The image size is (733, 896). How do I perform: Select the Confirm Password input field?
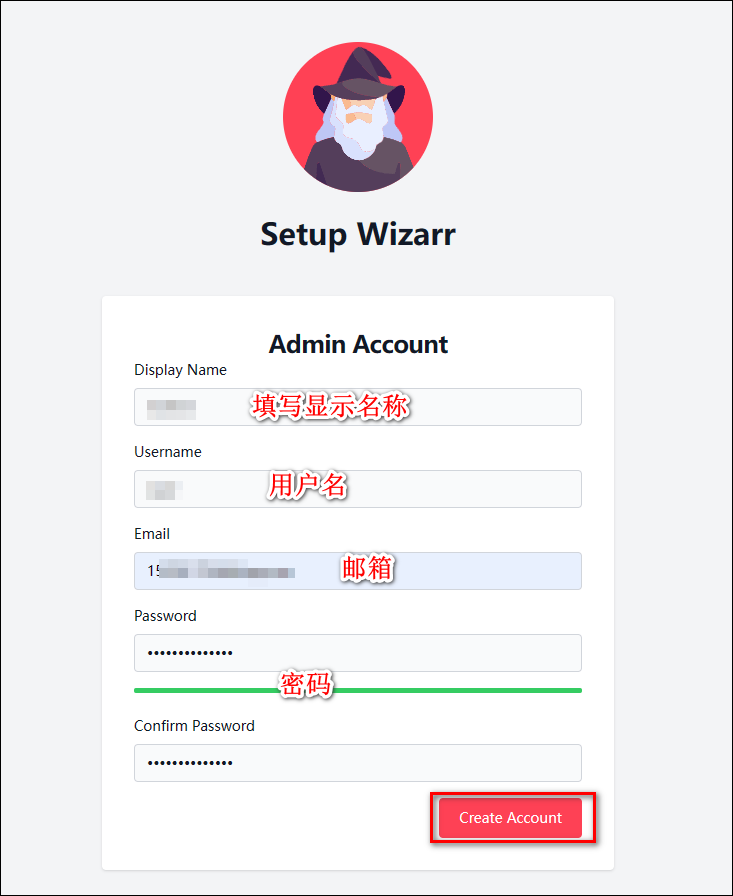click(x=358, y=763)
